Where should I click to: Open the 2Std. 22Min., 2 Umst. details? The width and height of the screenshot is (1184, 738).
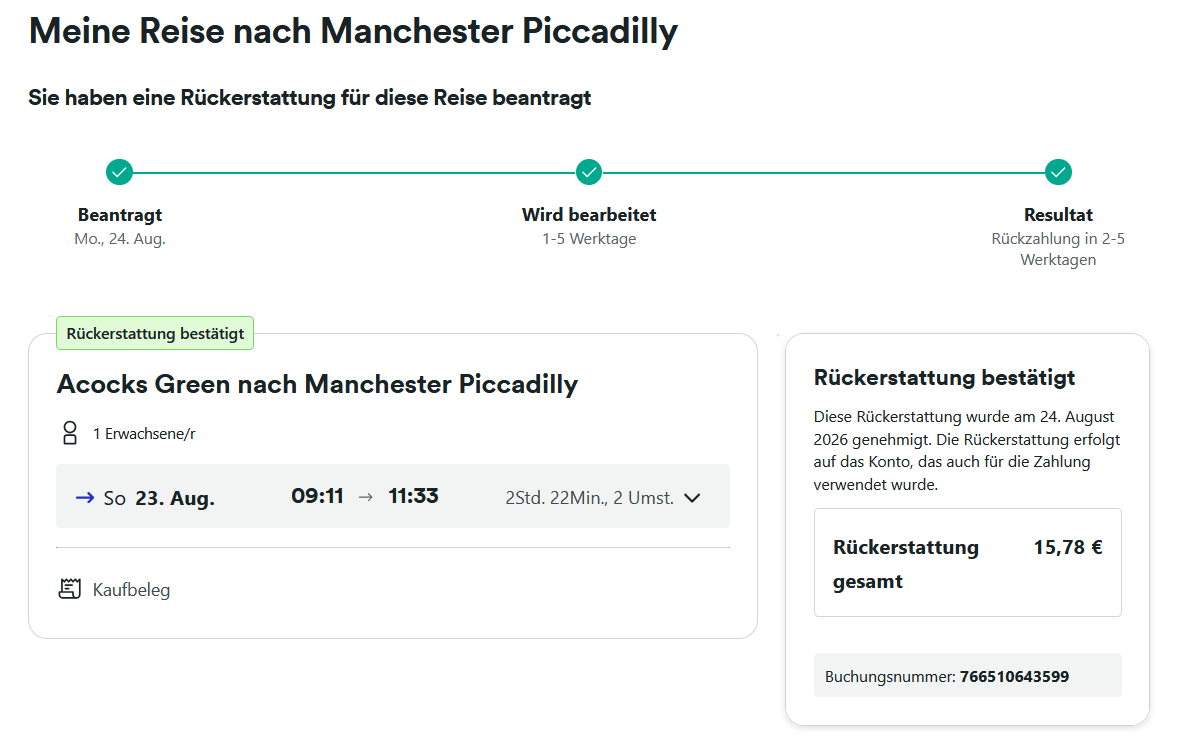coord(589,498)
